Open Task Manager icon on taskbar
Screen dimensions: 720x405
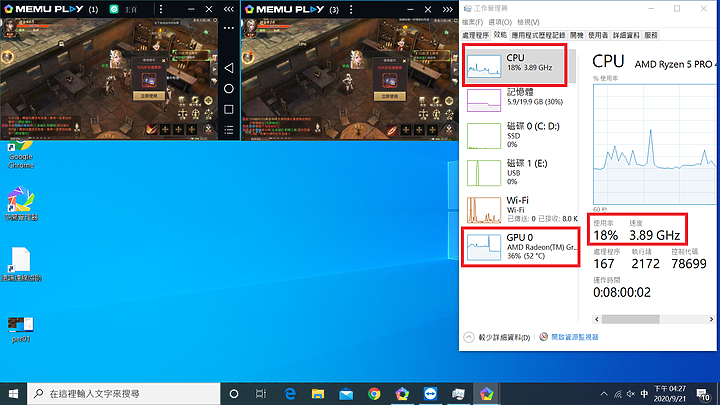(458, 394)
